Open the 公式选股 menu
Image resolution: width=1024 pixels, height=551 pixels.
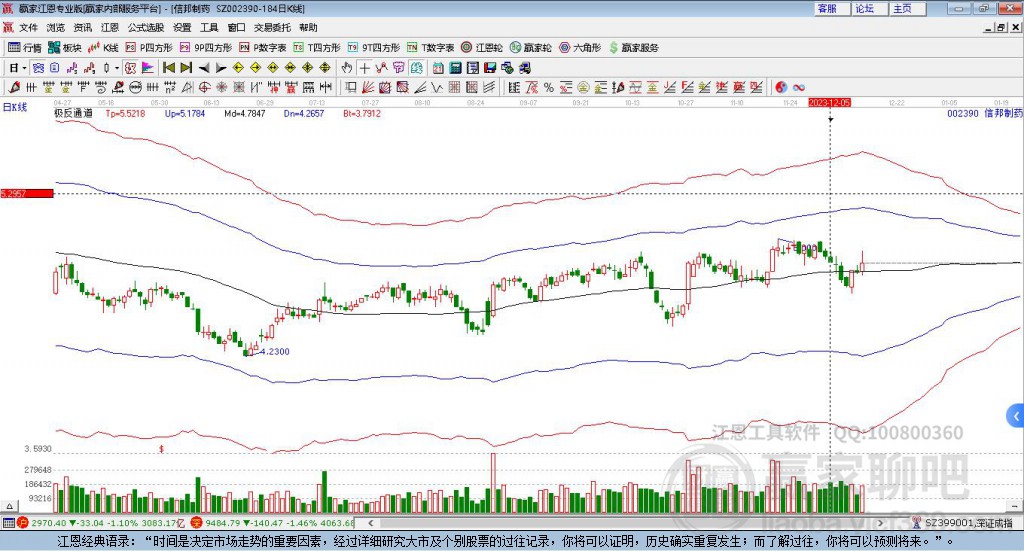pos(146,27)
